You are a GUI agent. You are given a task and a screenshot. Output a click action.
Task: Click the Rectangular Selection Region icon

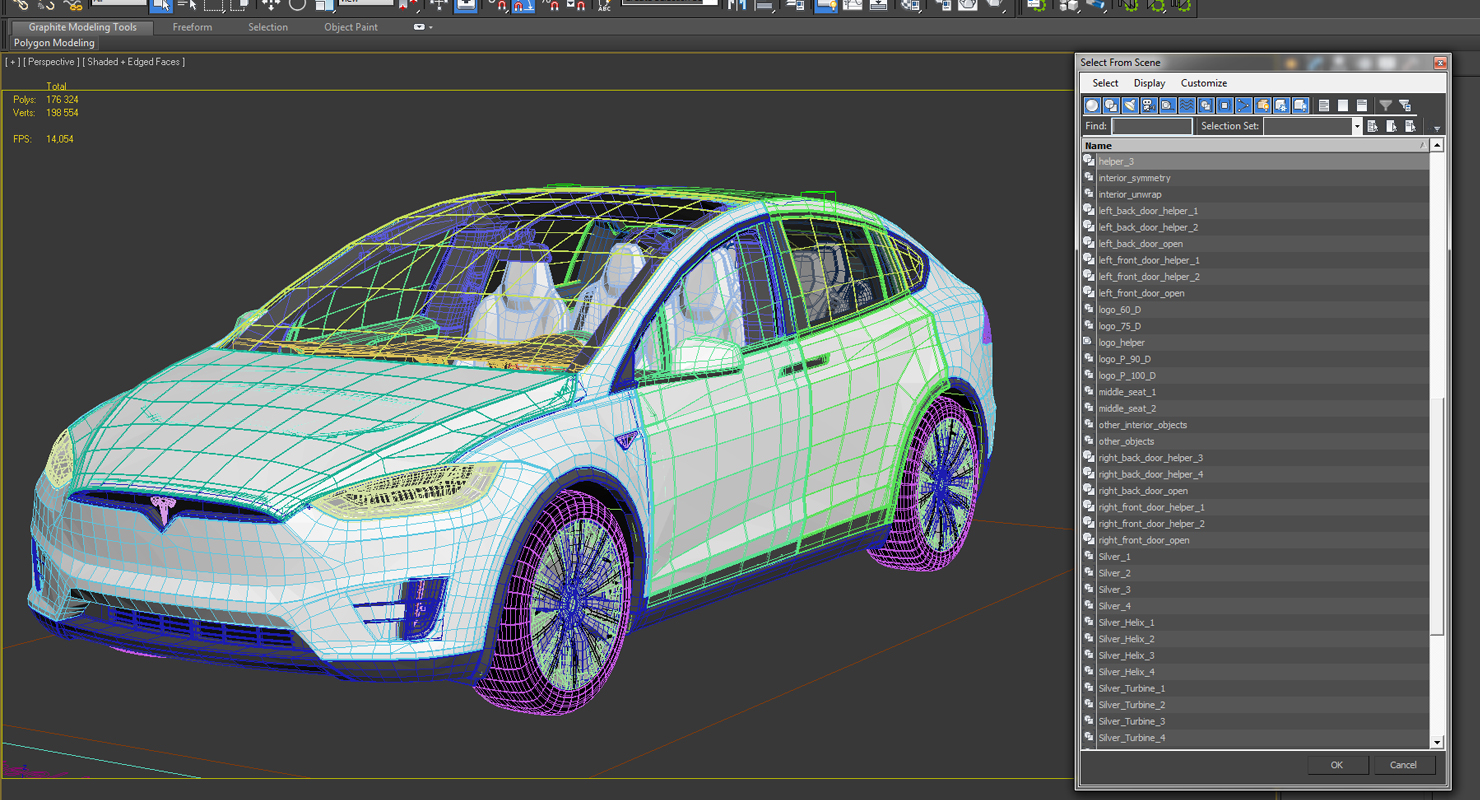click(x=213, y=5)
